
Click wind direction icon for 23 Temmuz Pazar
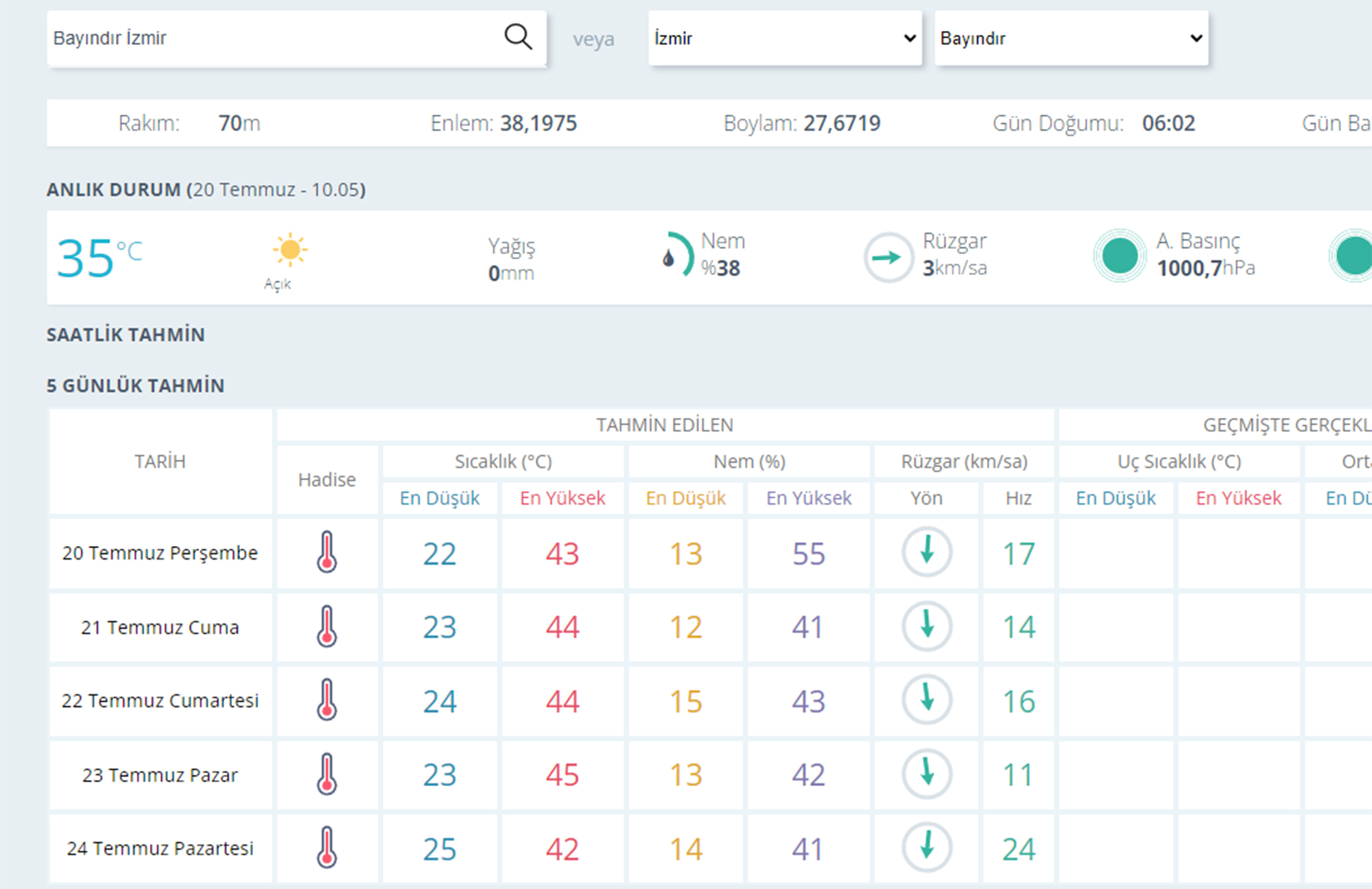(x=927, y=774)
